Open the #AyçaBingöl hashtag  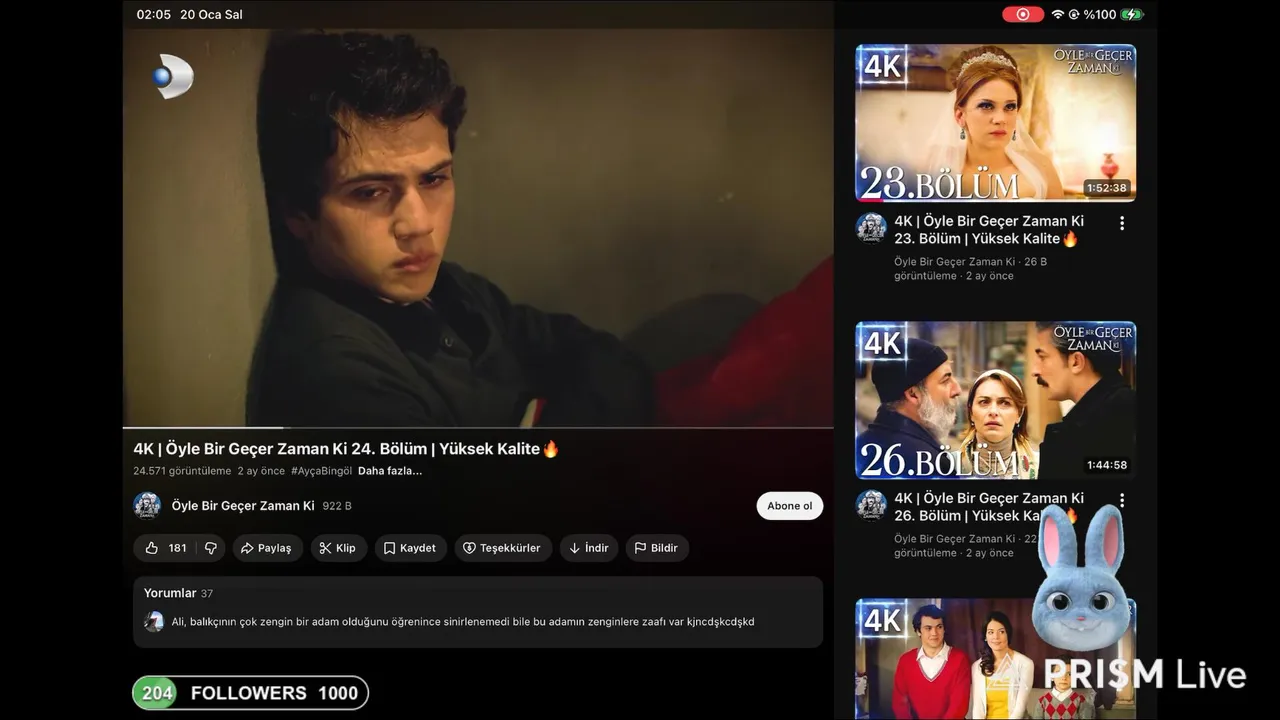[321, 471]
